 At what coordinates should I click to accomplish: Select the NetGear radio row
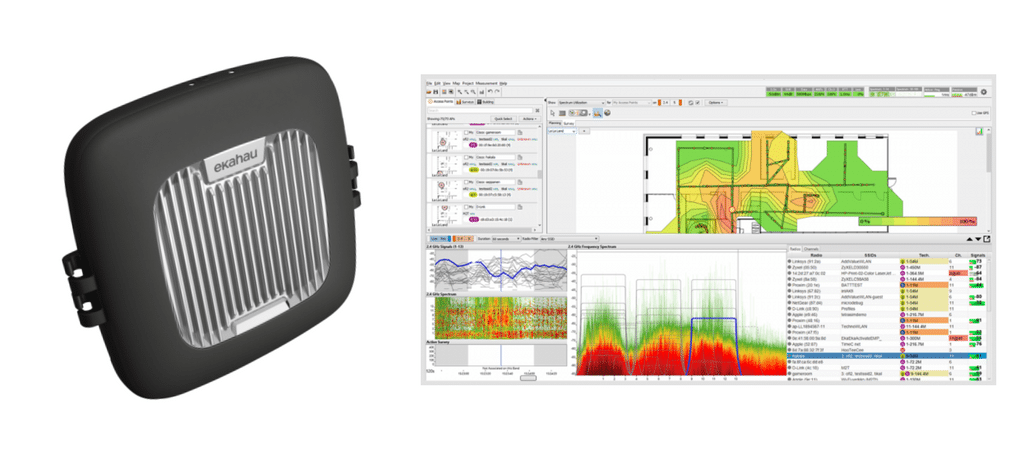coord(887,303)
